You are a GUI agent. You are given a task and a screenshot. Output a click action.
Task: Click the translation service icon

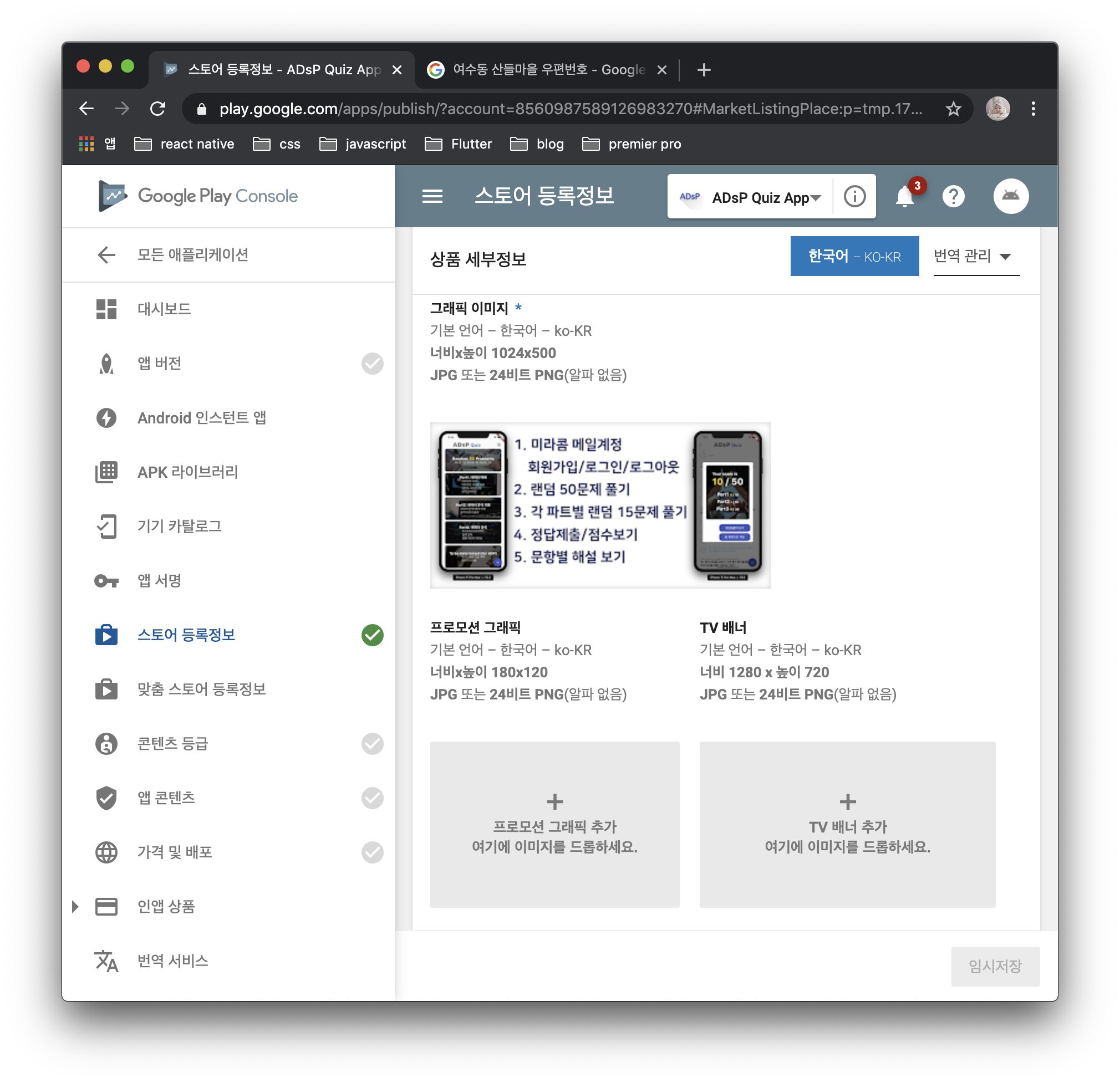tap(106, 961)
